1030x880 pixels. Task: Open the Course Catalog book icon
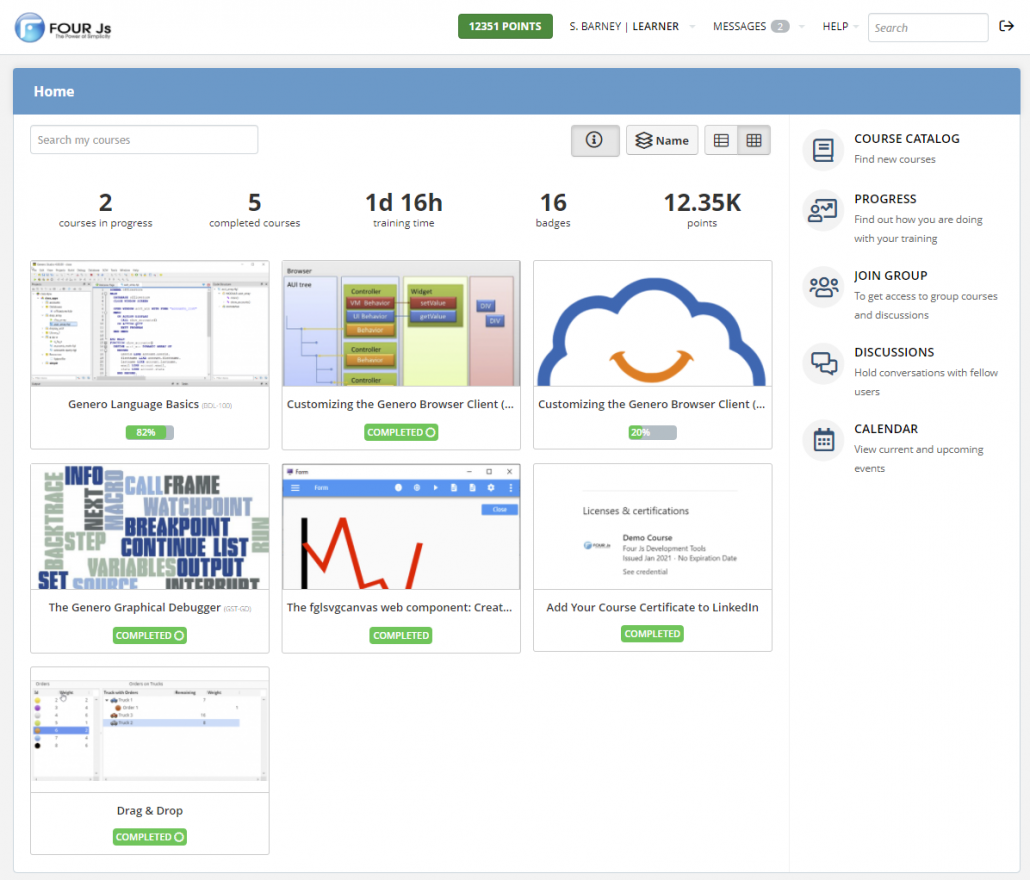tap(822, 149)
